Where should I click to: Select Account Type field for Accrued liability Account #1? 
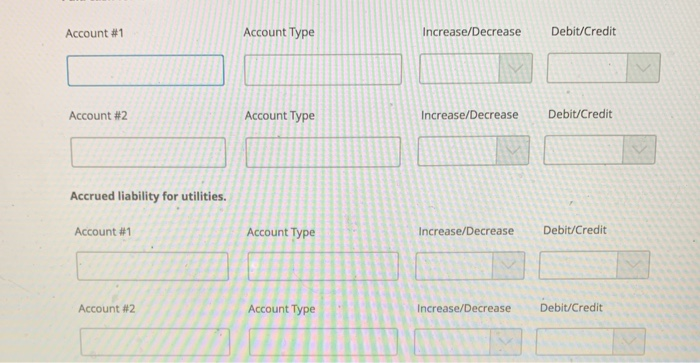(x=323, y=267)
